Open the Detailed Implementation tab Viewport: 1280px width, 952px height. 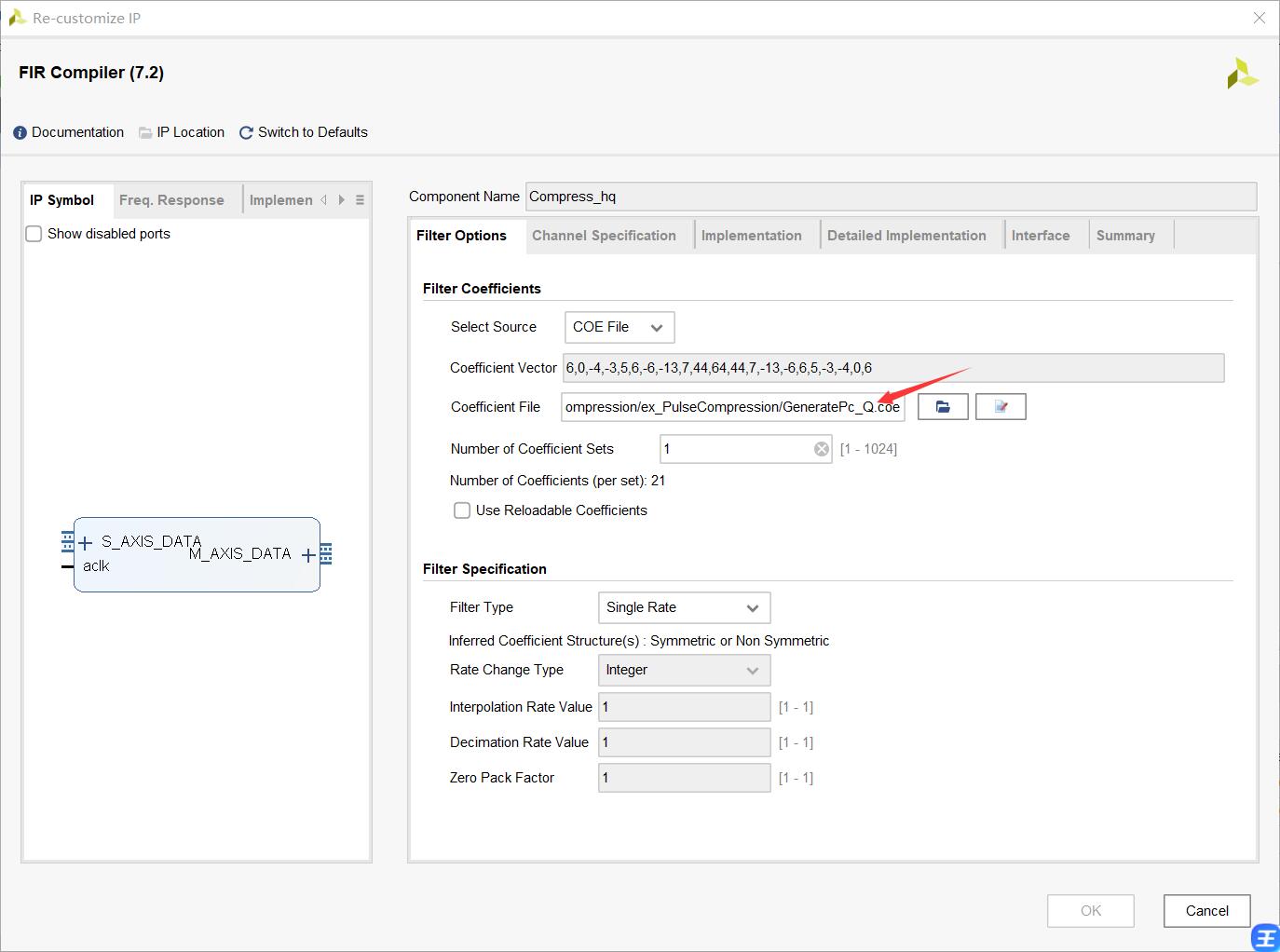point(906,236)
